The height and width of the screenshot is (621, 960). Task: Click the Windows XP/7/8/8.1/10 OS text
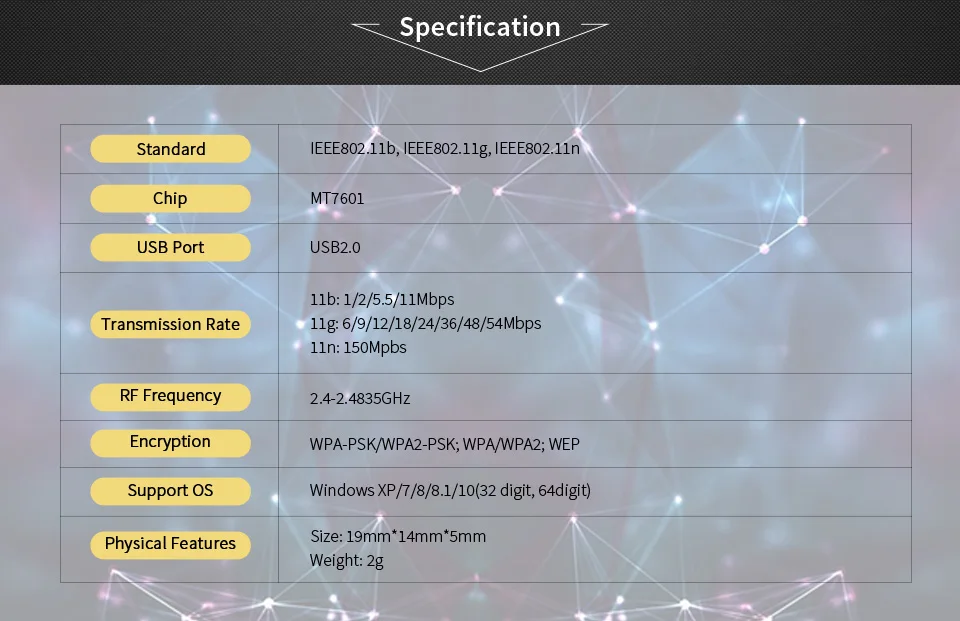pos(450,491)
